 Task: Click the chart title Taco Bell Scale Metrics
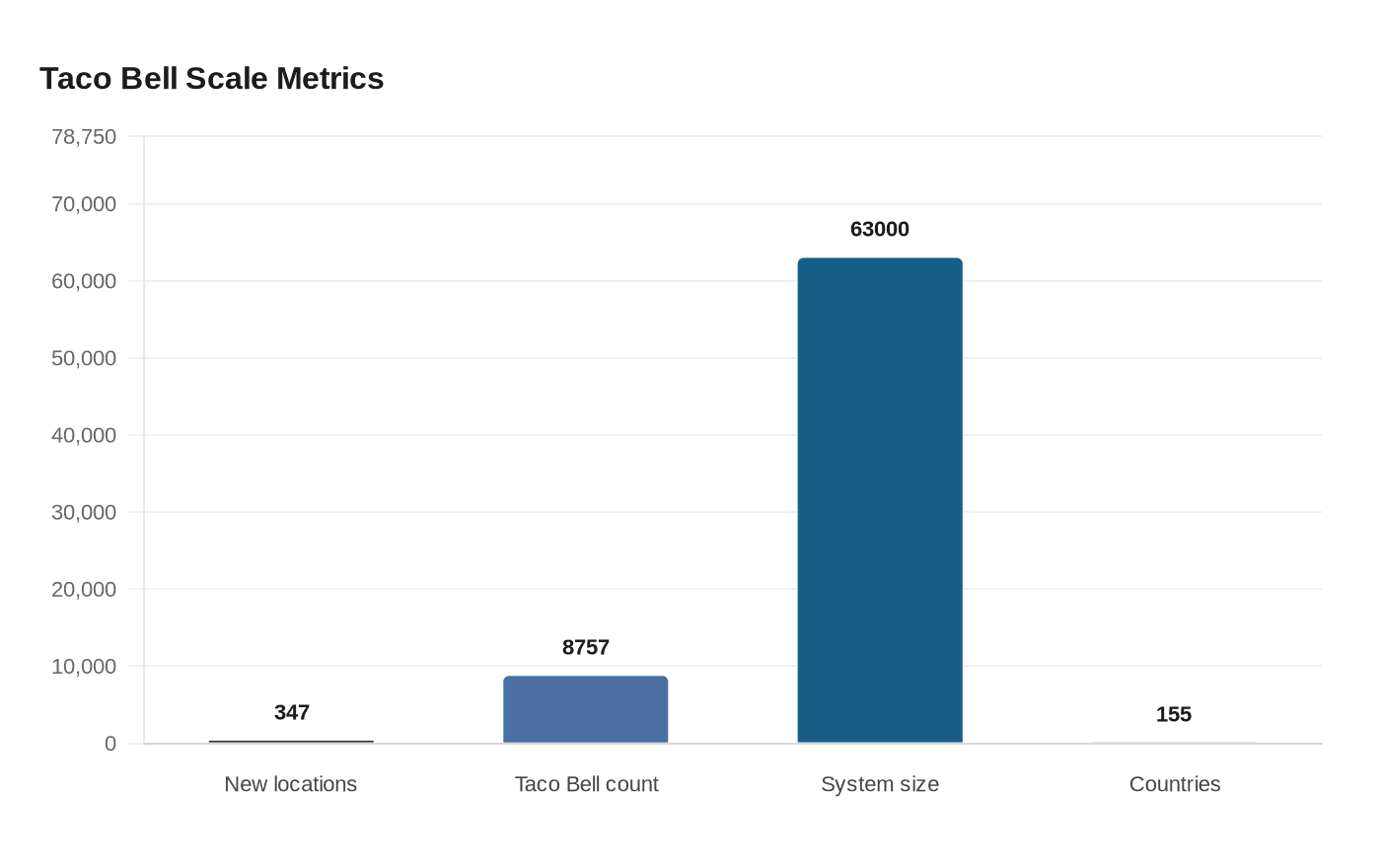click(211, 78)
